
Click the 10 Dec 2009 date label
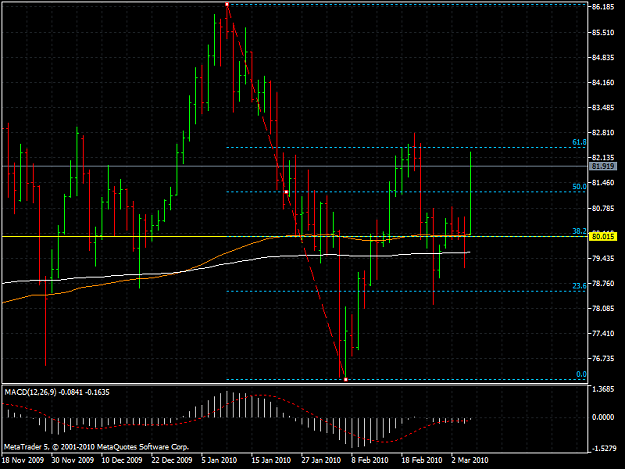tap(122, 460)
